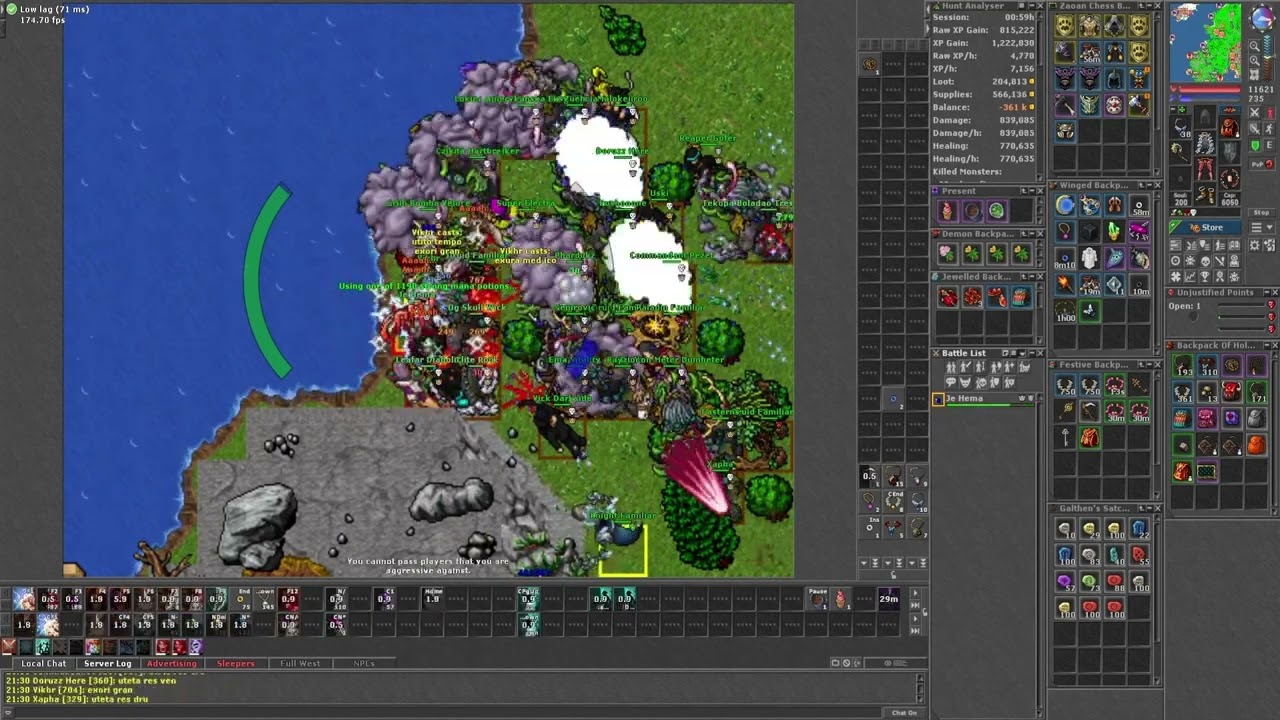The image size is (1280, 720).
Task: Open the Sleepers chat tab
Action: pos(236,663)
